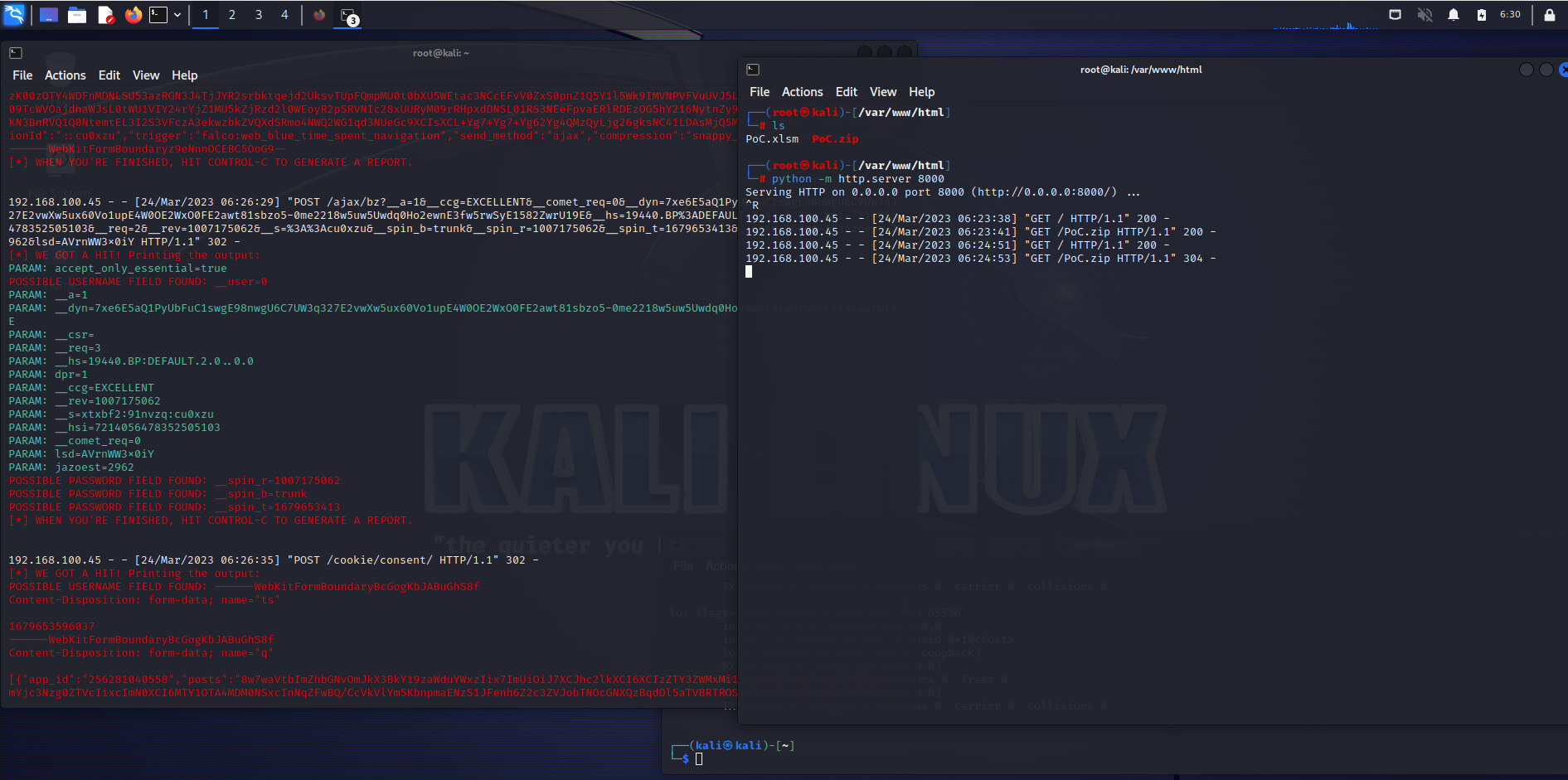Click the /var/www/html window terminal icon
Viewport: 1568px width, 780px height.
(x=753, y=70)
